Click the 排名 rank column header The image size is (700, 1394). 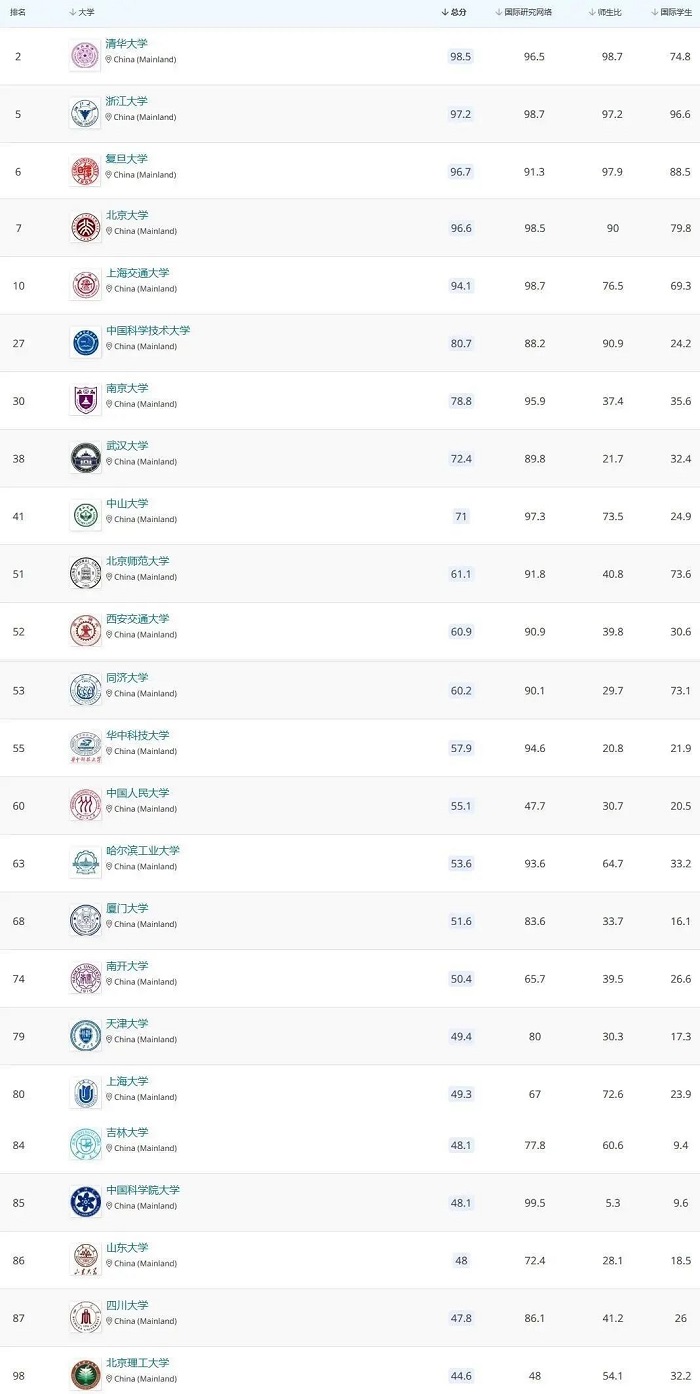pos(18,12)
